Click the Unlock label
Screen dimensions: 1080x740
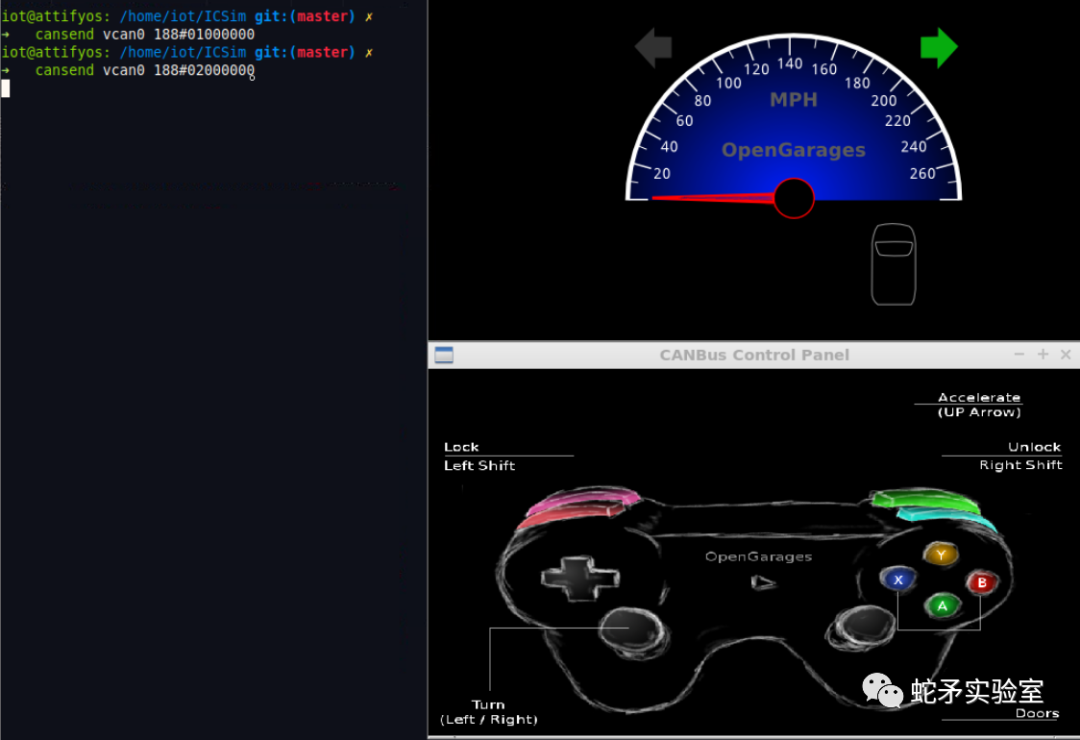pyautogui.click(x=1035, y=447)
